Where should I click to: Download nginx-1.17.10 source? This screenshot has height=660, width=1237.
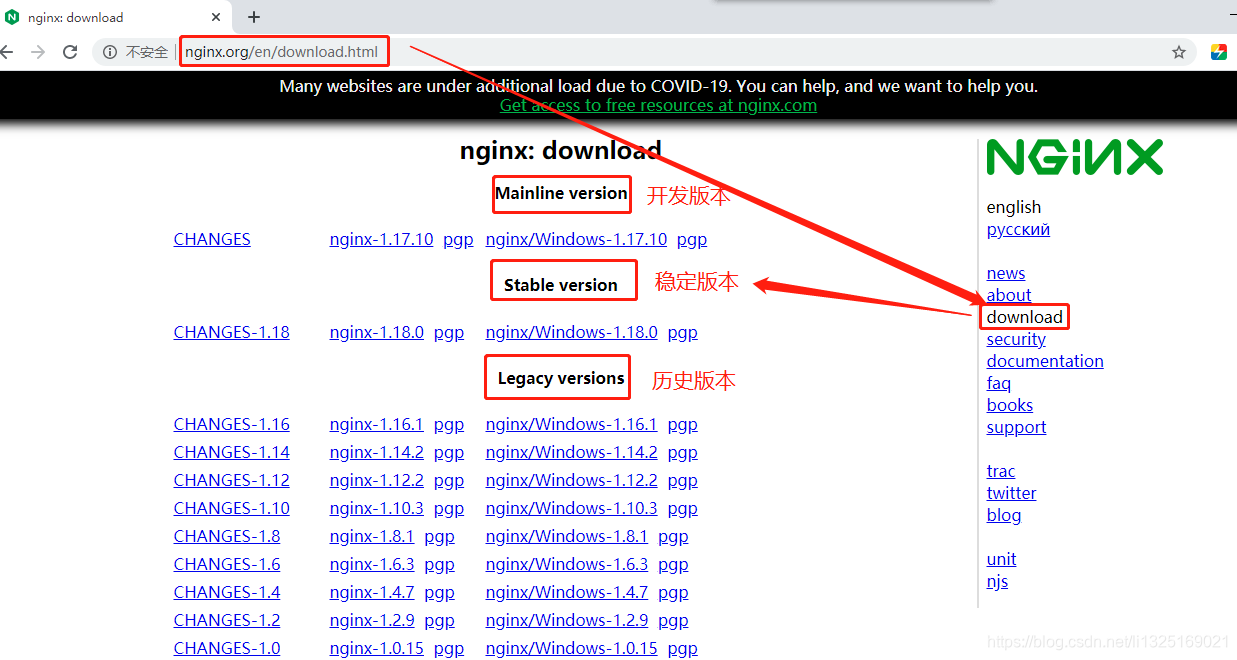(x=382, y=239)
